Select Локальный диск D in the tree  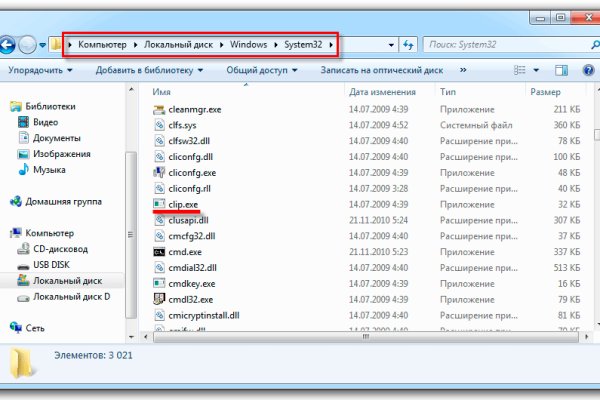tap(71, 297)
